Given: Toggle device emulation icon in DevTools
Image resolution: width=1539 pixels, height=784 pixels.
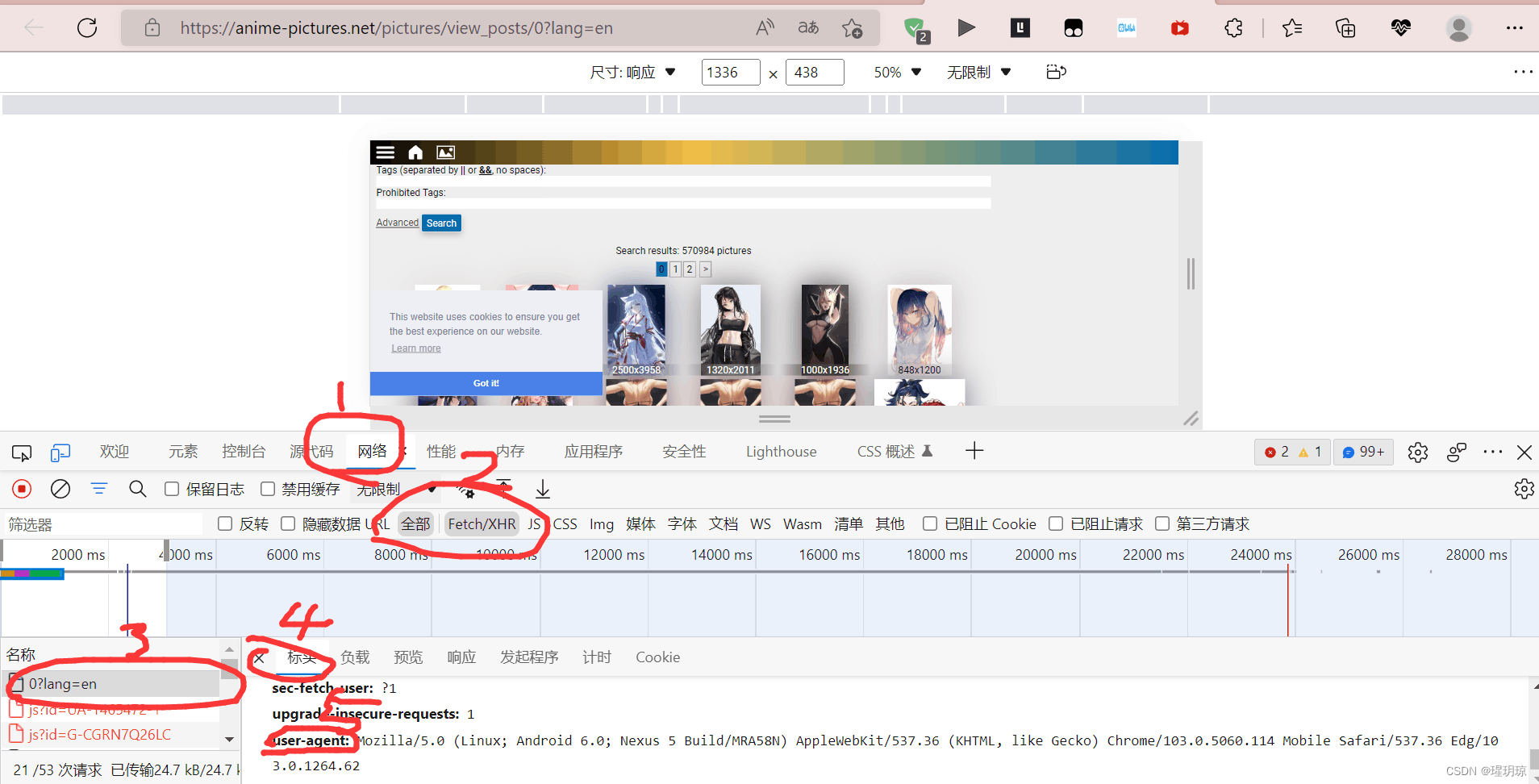Looking at the screenshot, I should (x=60, y=452).
